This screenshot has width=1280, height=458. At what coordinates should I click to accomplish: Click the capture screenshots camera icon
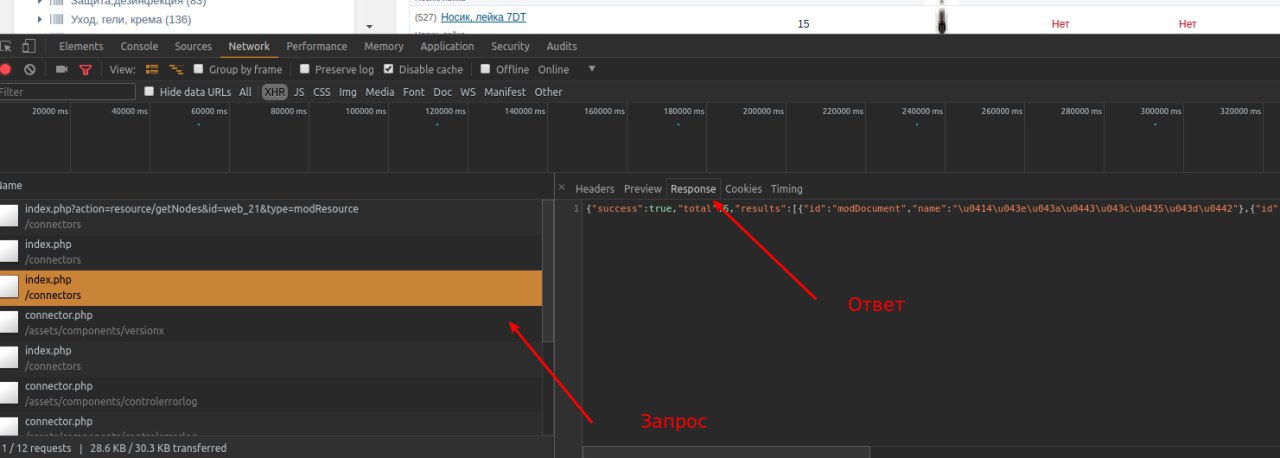(x=61, y=70)
